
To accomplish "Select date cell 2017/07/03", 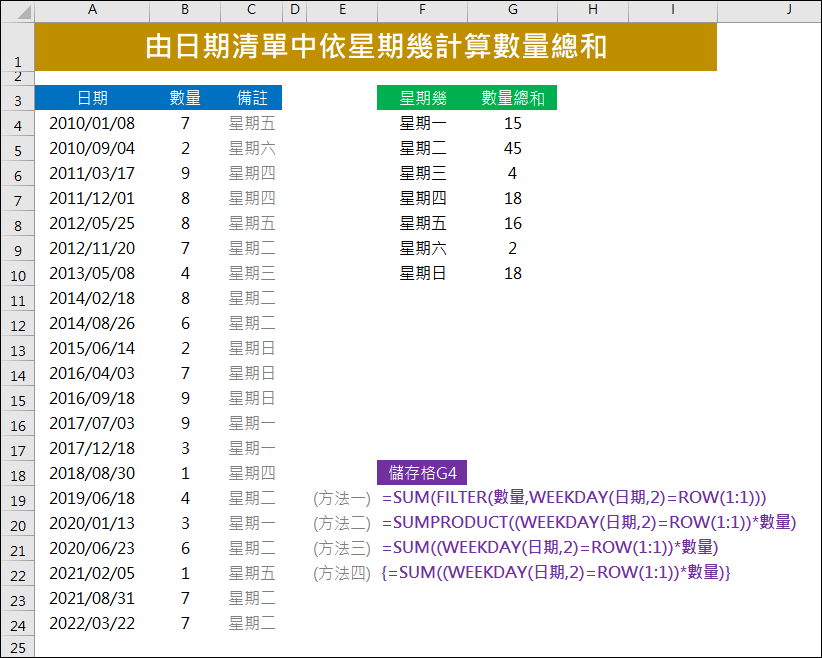I will [92, 423].
